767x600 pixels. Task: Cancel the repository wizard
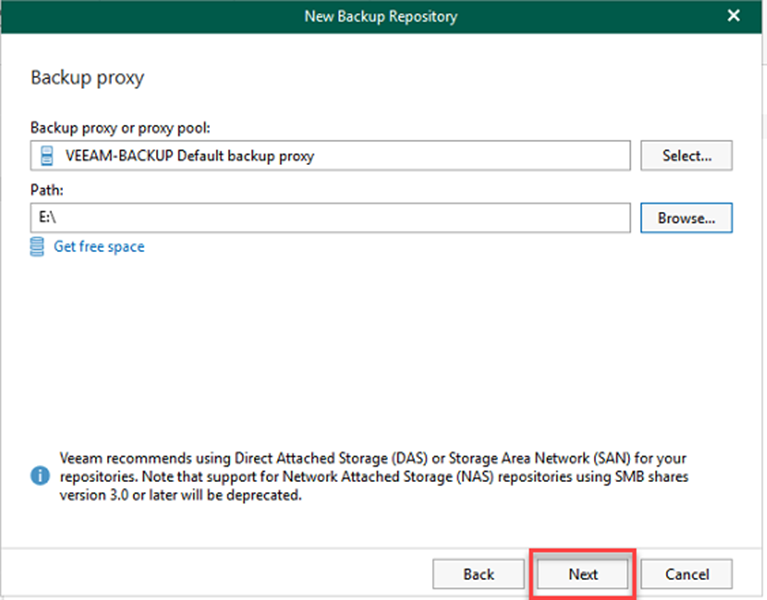click(x=686, y=574)
